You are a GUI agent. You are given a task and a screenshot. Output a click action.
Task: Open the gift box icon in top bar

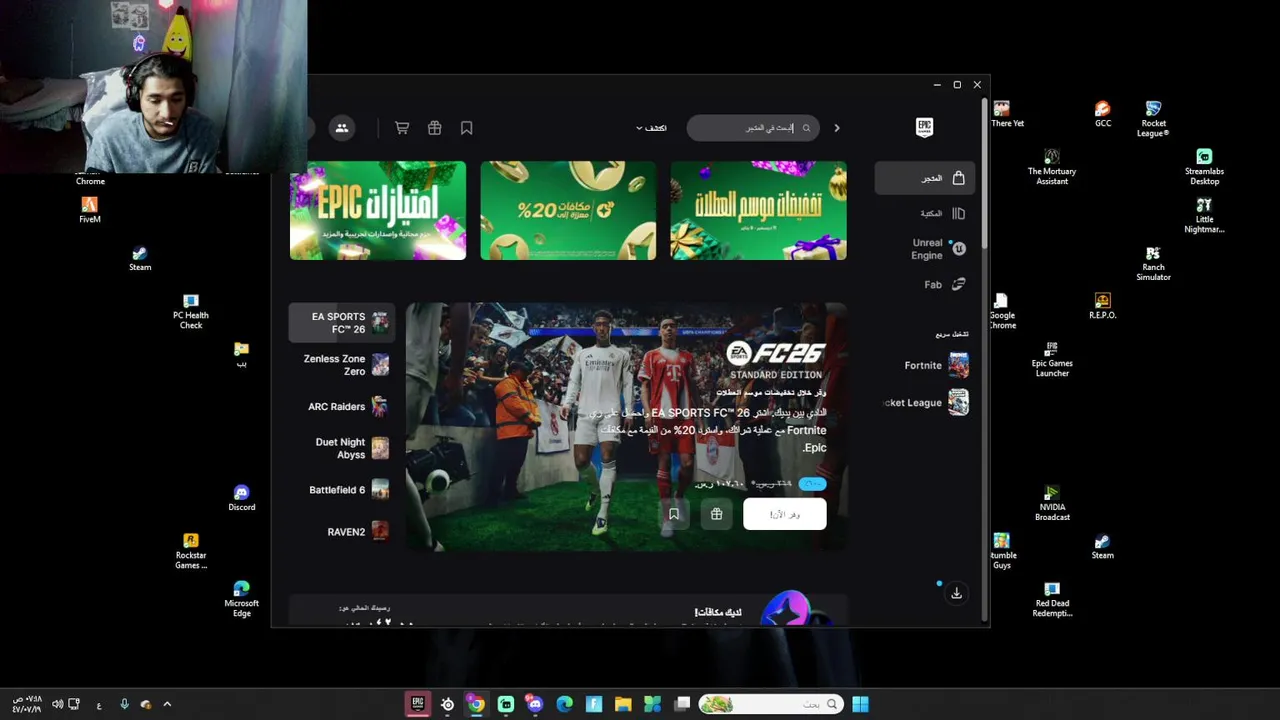[x=434, y=128]
